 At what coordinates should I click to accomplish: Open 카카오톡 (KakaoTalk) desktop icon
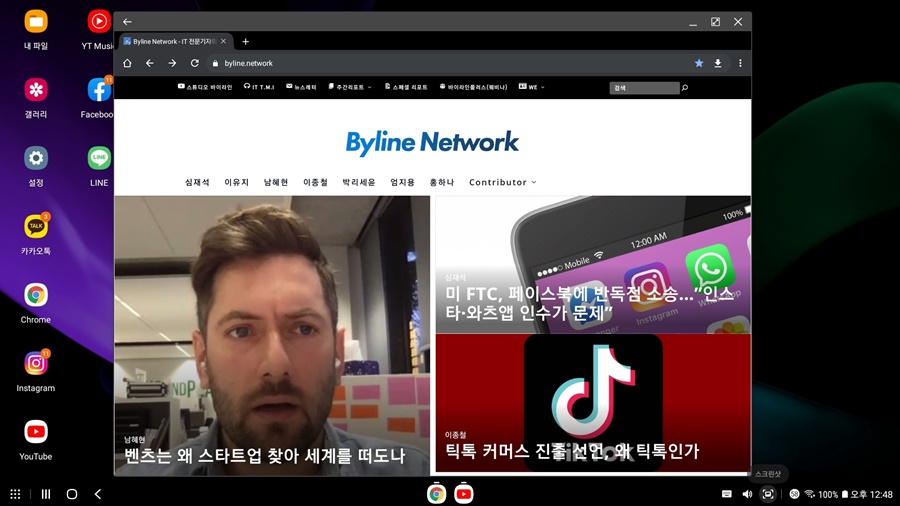coord(36,227)
